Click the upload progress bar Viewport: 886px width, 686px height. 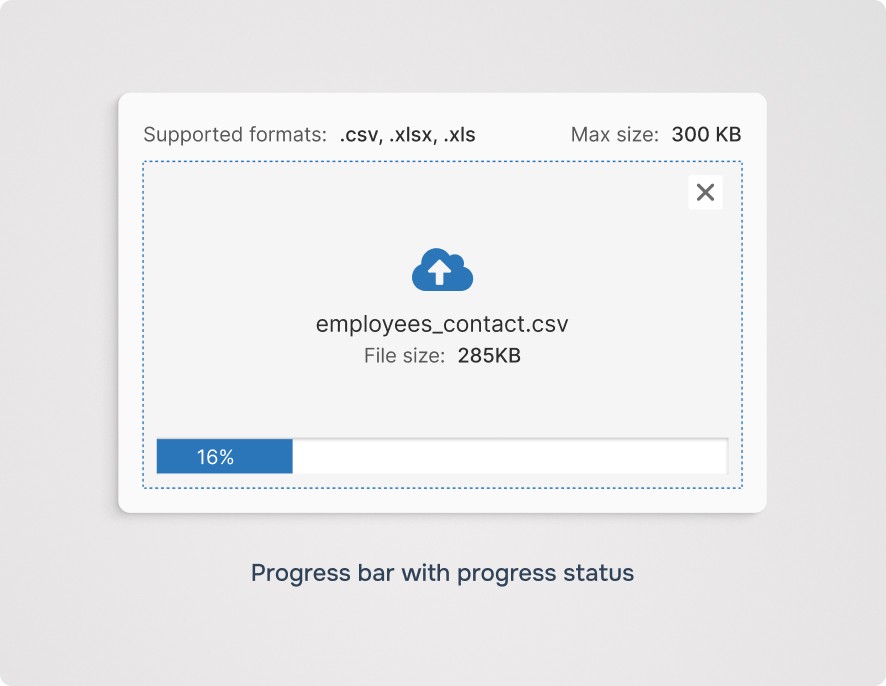tap(441, 456)
